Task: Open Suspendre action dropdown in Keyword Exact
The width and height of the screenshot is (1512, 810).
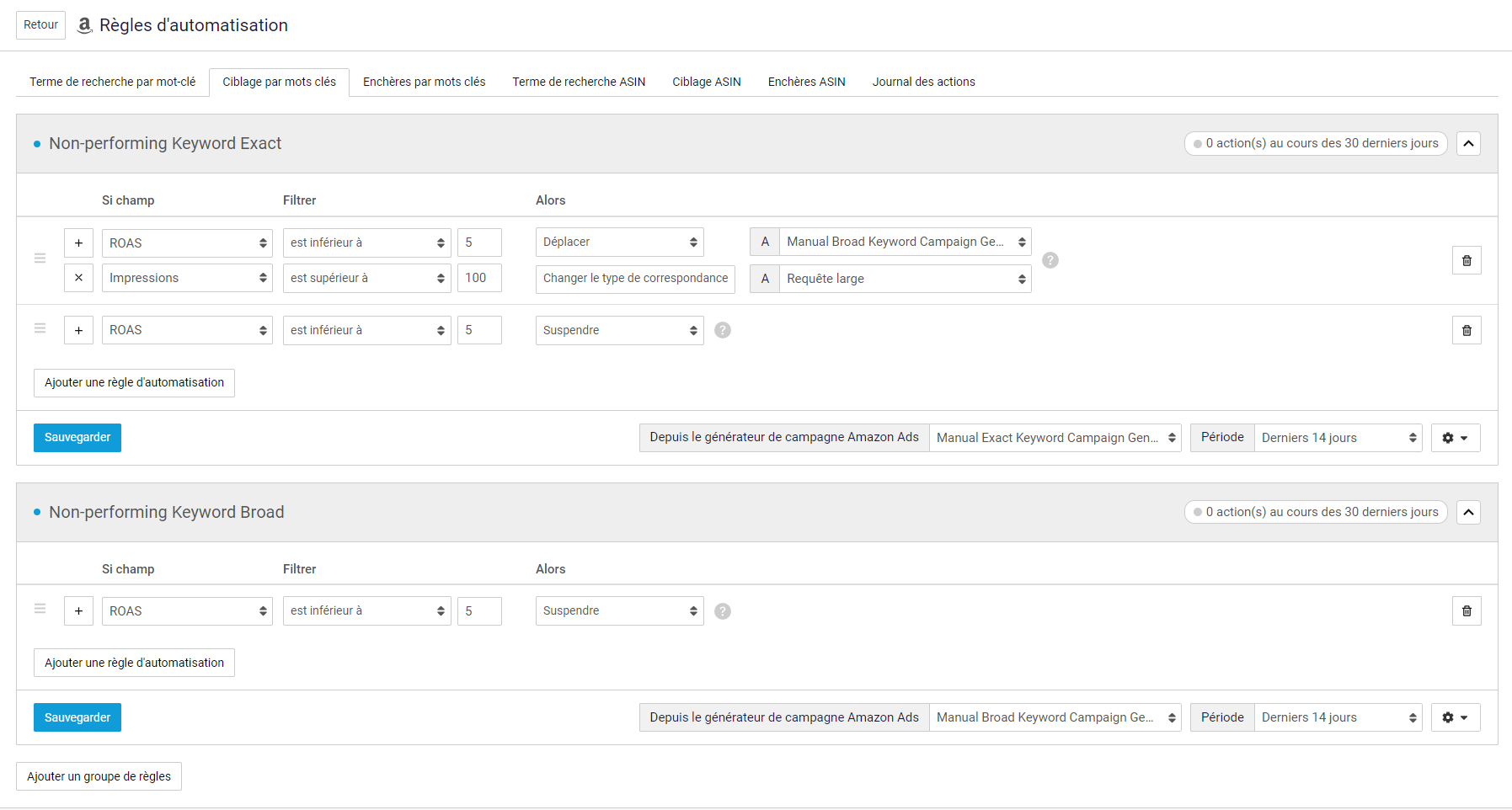Action: point(620,330)
